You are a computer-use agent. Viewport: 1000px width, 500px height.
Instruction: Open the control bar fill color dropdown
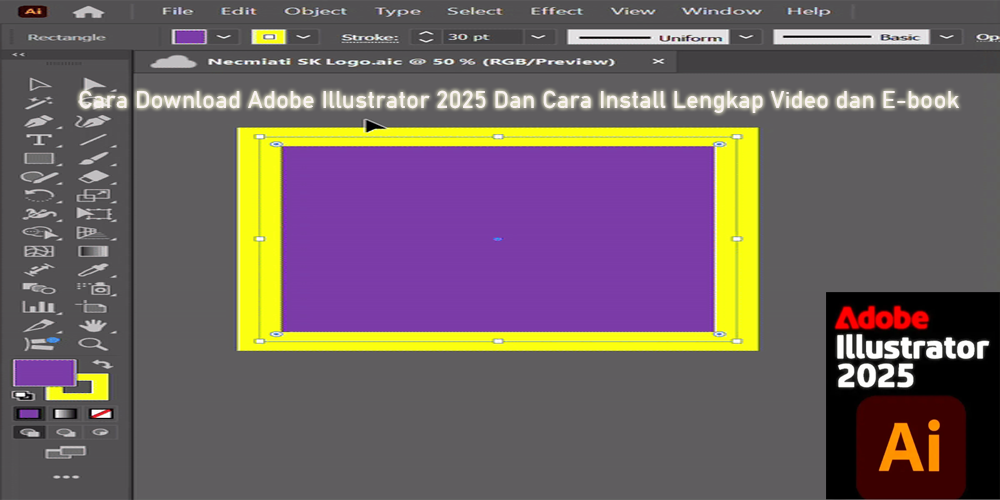pos(224,37)
